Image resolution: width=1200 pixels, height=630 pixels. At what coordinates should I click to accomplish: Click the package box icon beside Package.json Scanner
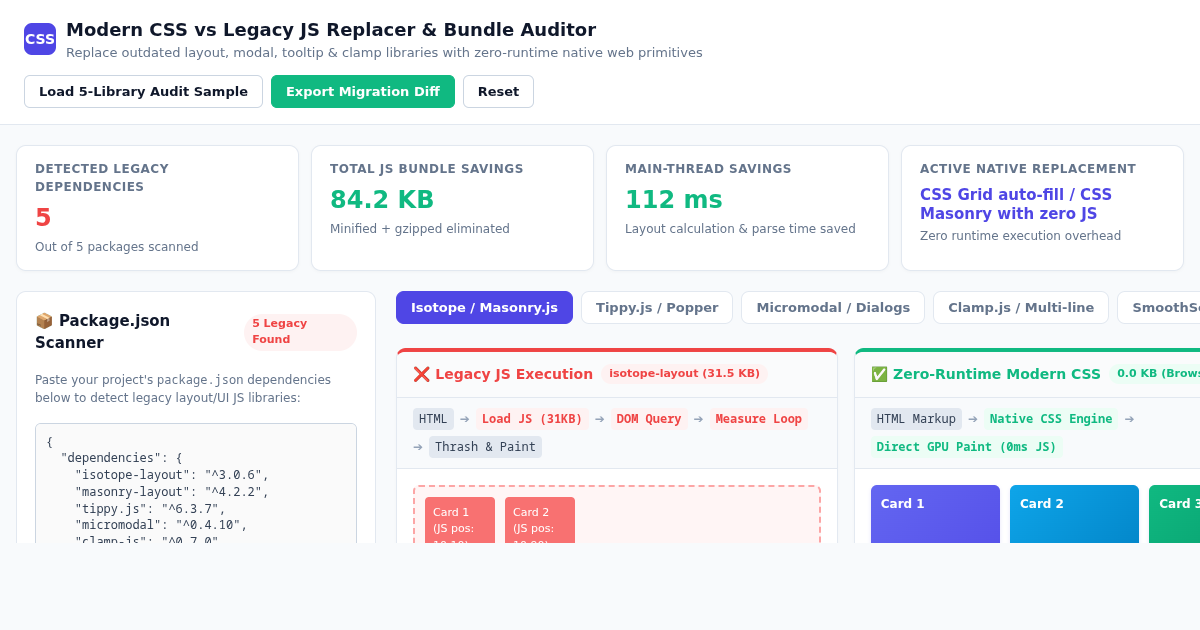pos(44,321)
